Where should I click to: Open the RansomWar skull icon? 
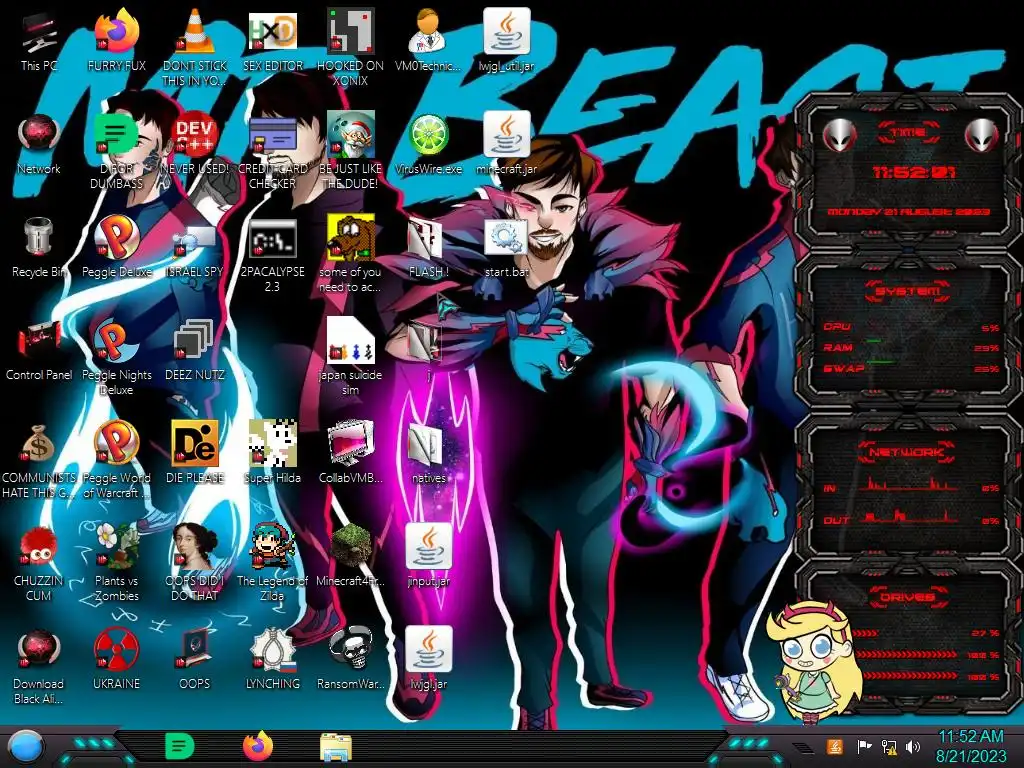pos(350,650)
